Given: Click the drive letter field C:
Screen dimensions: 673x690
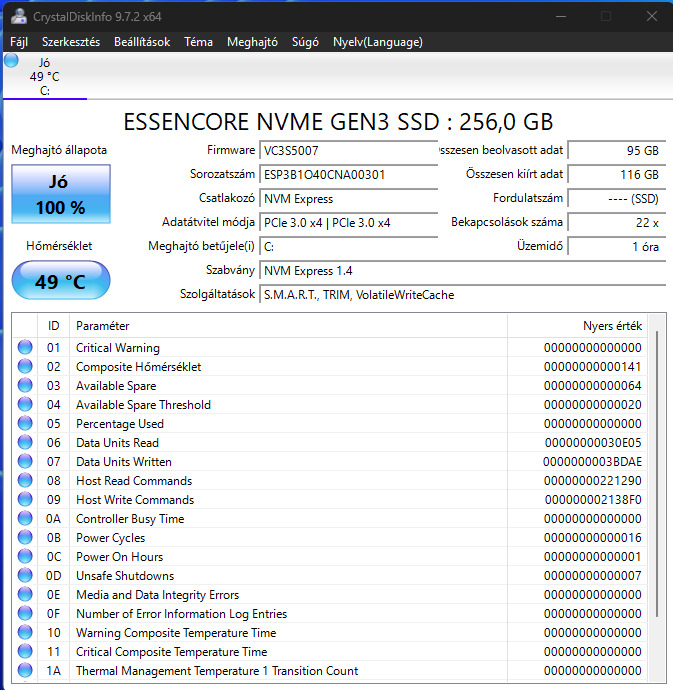Looking at the screenshot, I should click(349, 247).
